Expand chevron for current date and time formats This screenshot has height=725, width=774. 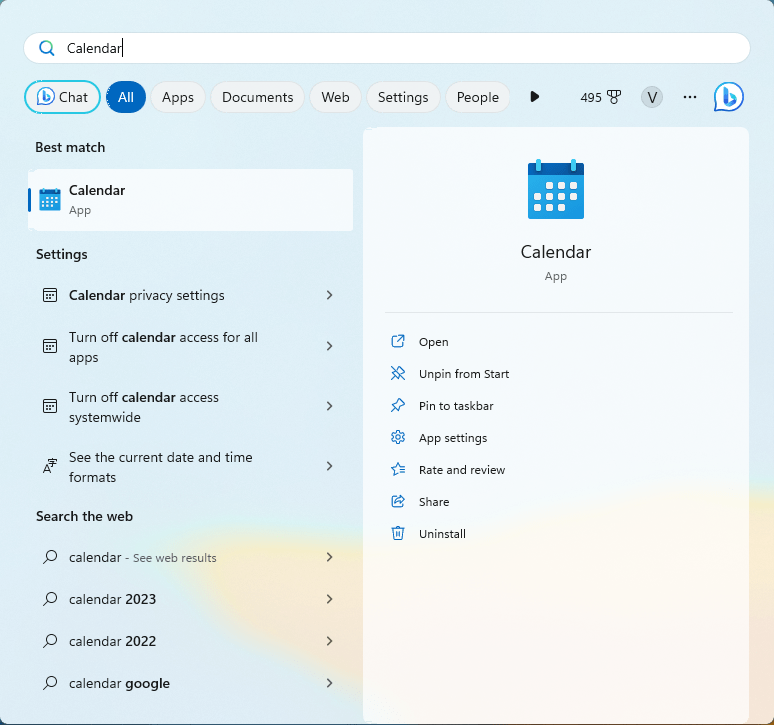[329, 466]
